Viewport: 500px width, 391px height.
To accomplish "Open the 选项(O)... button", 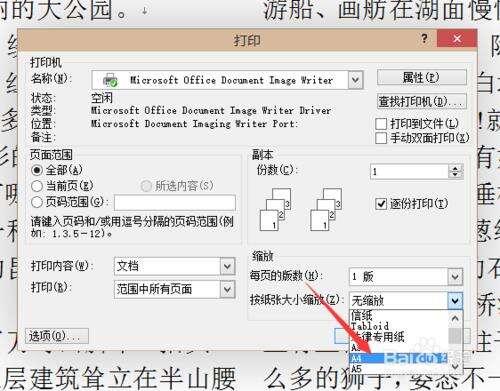I will point(57,336).
